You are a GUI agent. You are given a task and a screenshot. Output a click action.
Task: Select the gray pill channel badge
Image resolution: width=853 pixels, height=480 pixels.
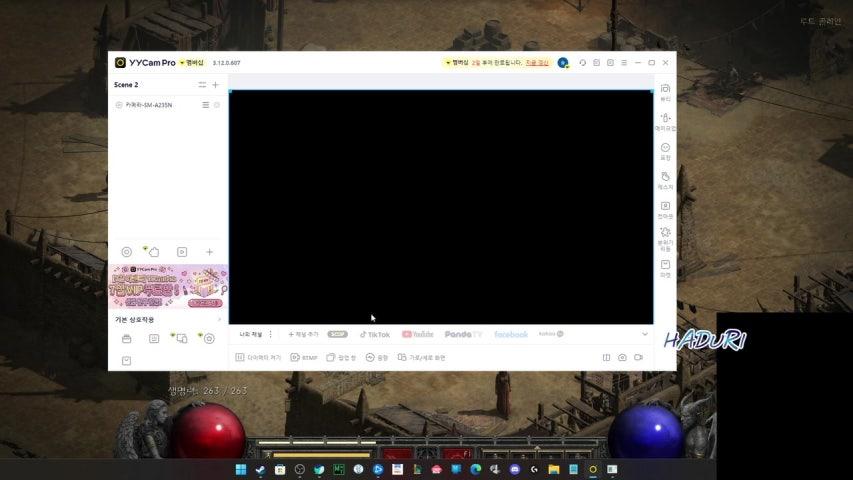[337, 334]
